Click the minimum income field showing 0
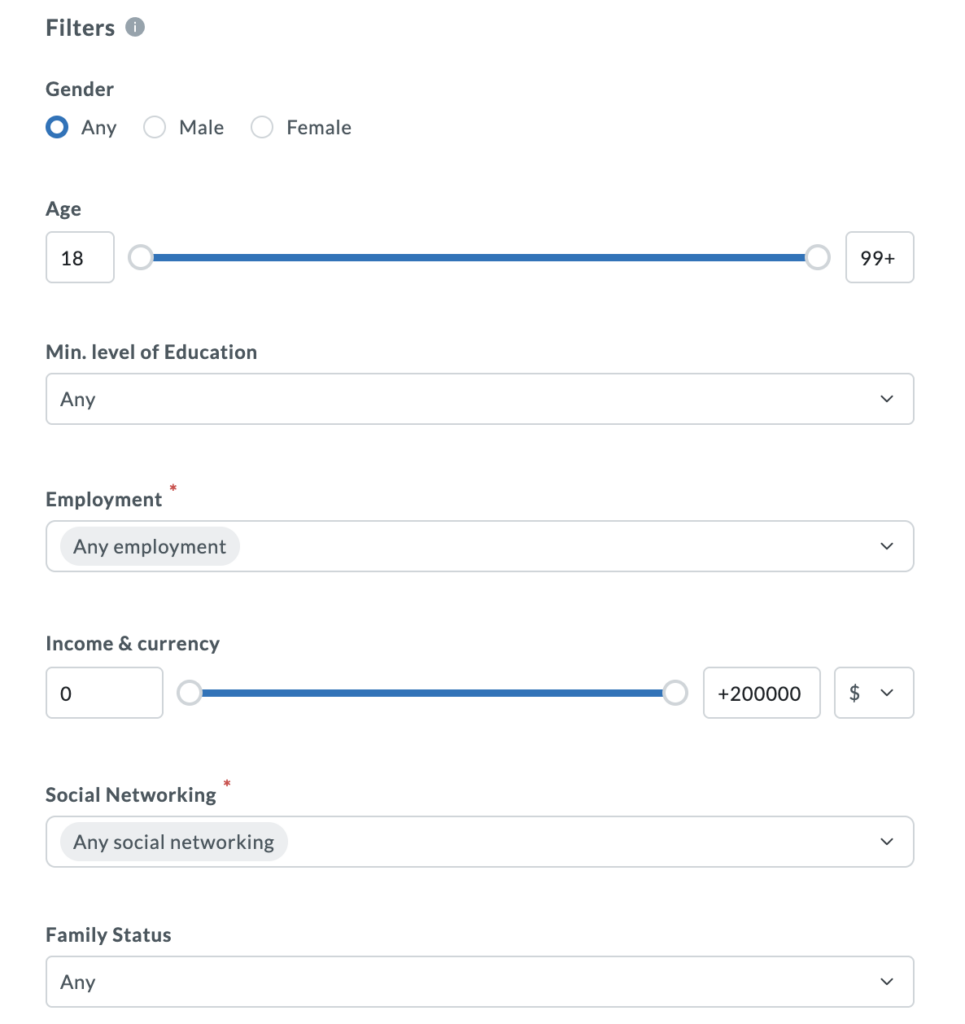Screen dimensions: 965x1024 click(x=104, y=693)
